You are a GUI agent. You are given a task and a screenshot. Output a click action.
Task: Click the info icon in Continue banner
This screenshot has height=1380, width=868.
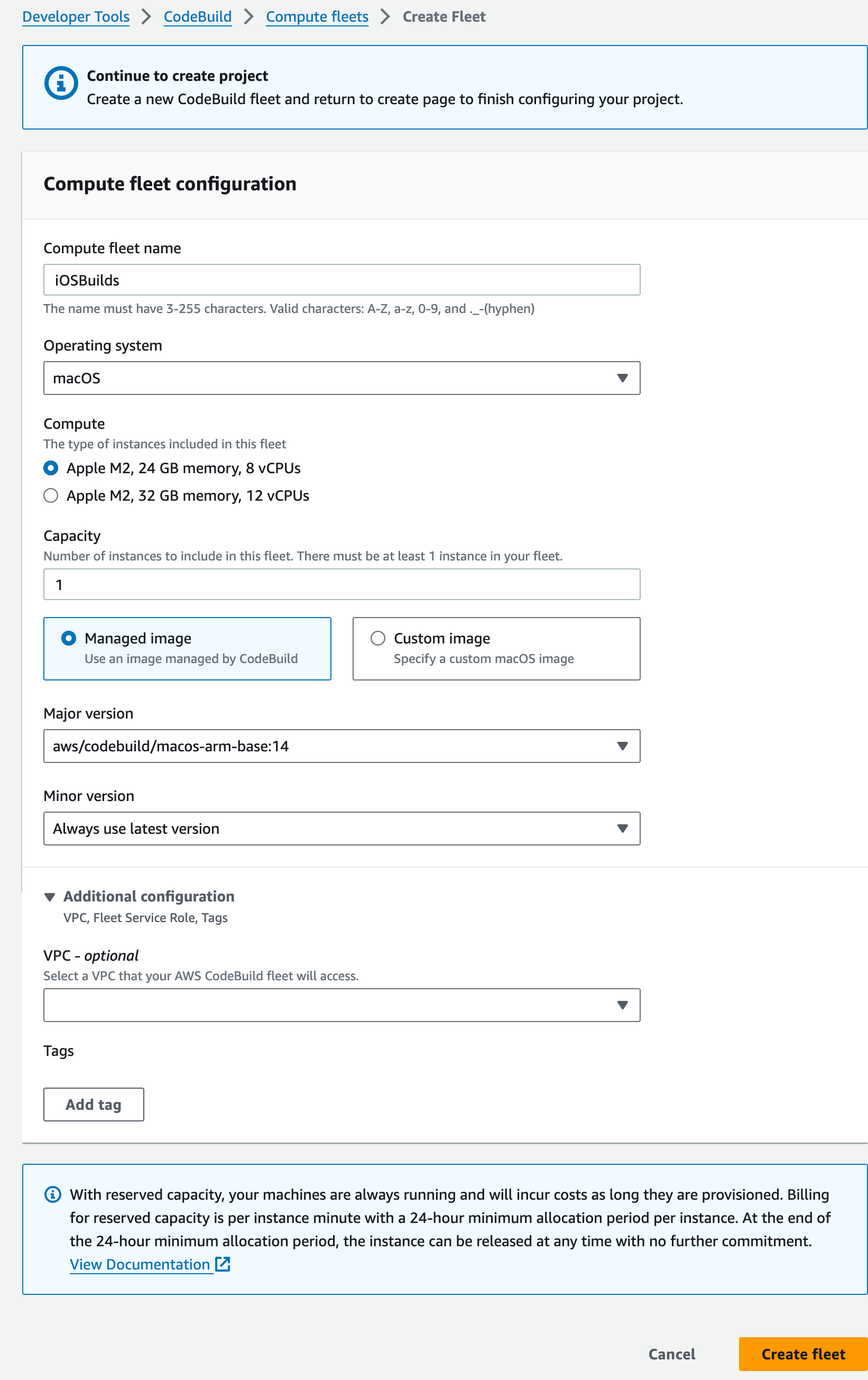click(x=61, y=84)
